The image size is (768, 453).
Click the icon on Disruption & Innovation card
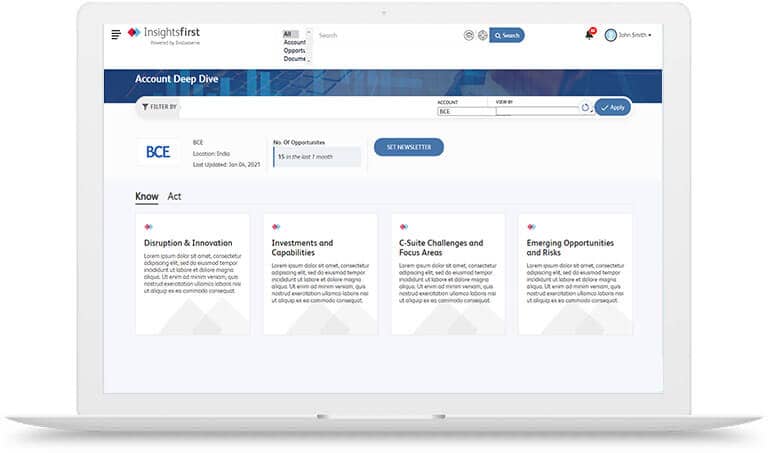[148, 227]
